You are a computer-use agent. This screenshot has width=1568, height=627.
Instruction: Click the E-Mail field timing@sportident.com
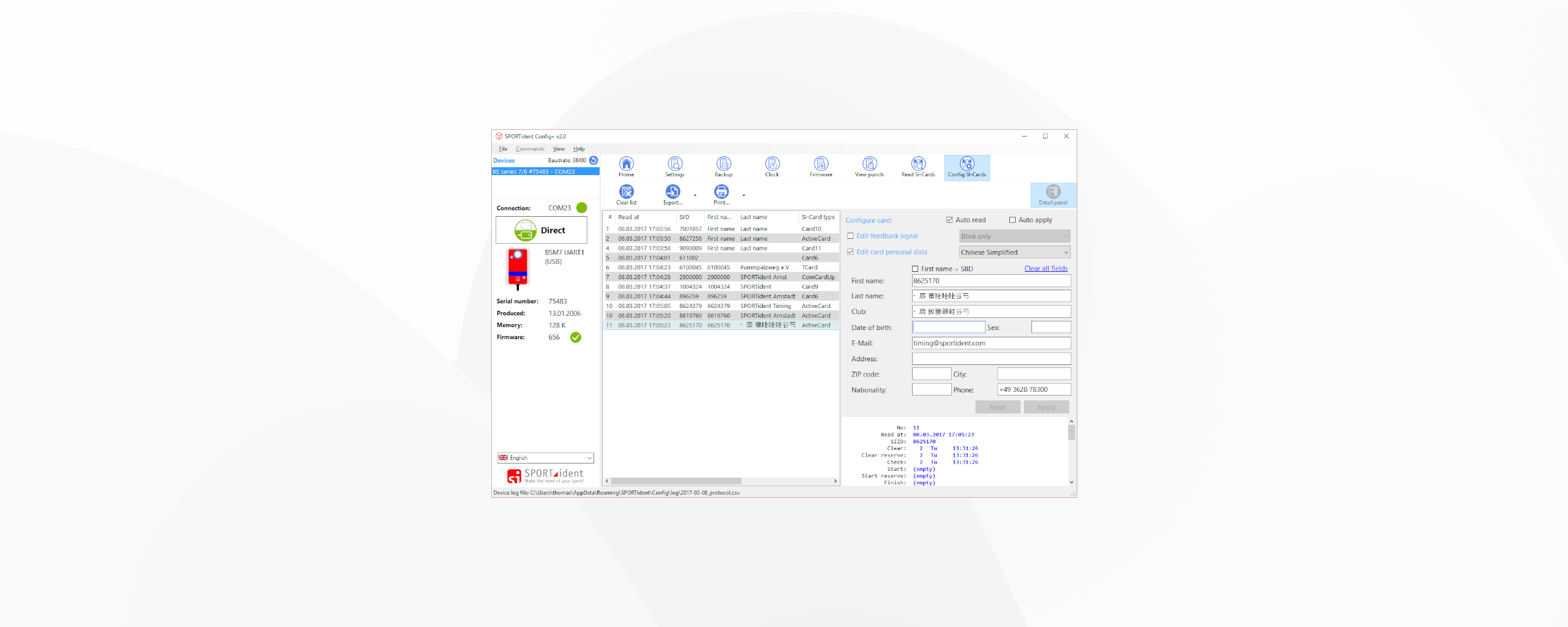991,343
